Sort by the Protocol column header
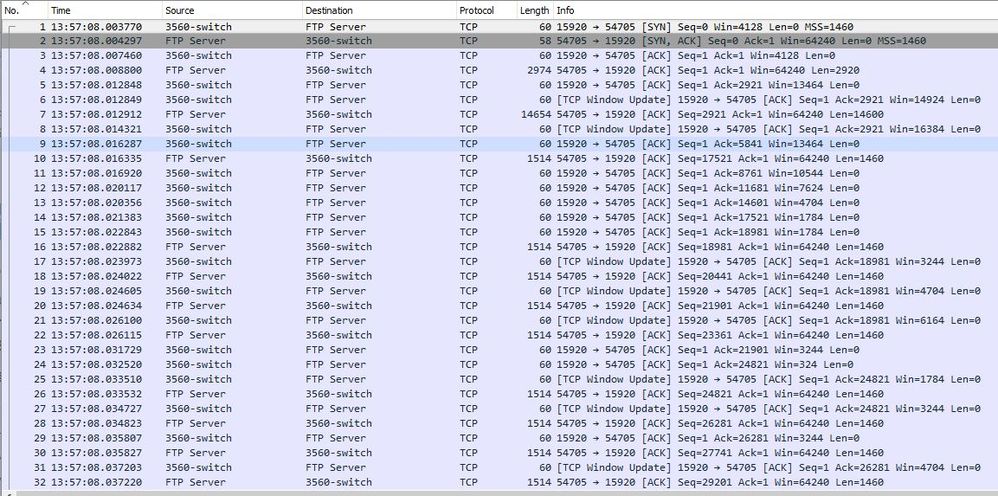This screenshot has width=998, height=496. pyautogui.click(x=486, y=10)
